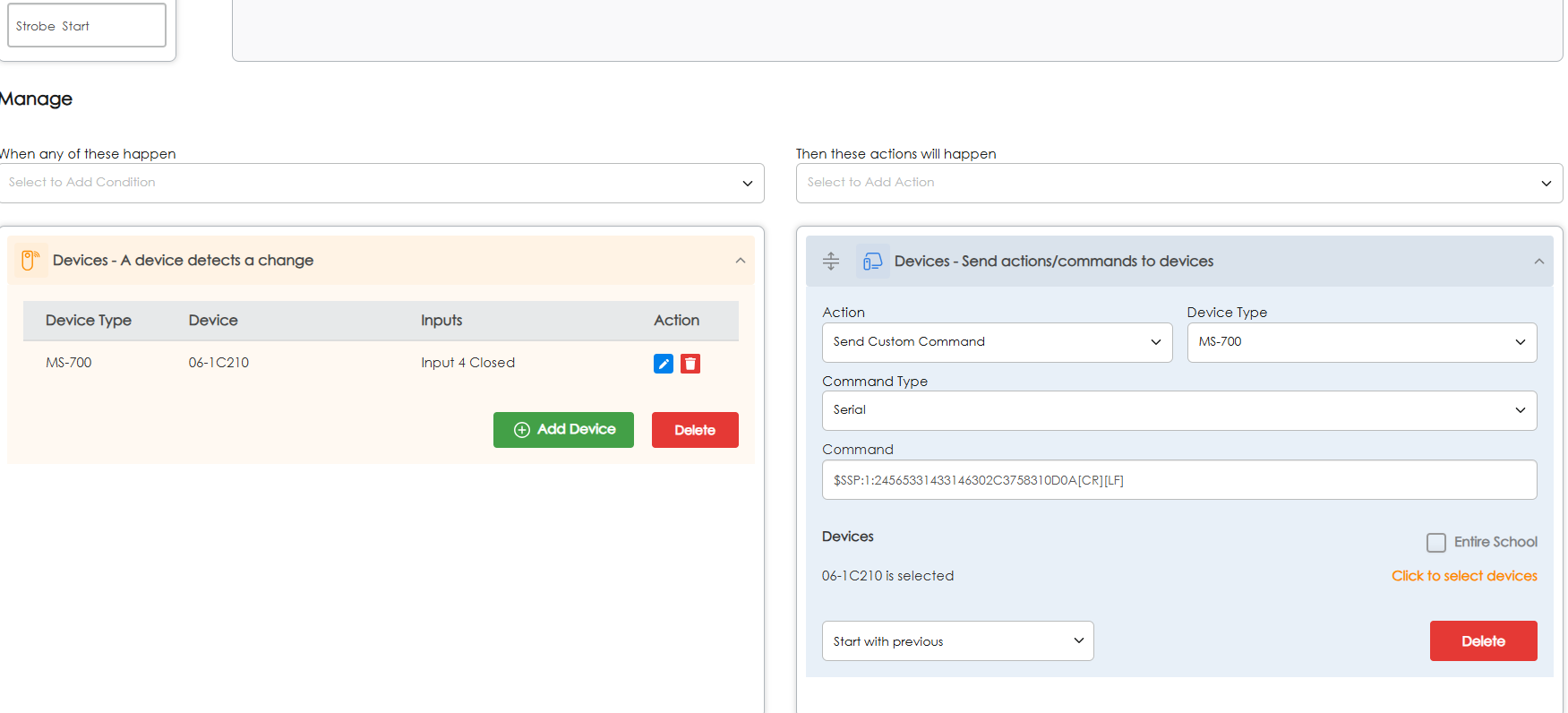Image resolution: width=1568 pixels, height=713 pixels.
Task: Click the 'Device' column header
Action: pyautogui.click(x=213, y=321)
